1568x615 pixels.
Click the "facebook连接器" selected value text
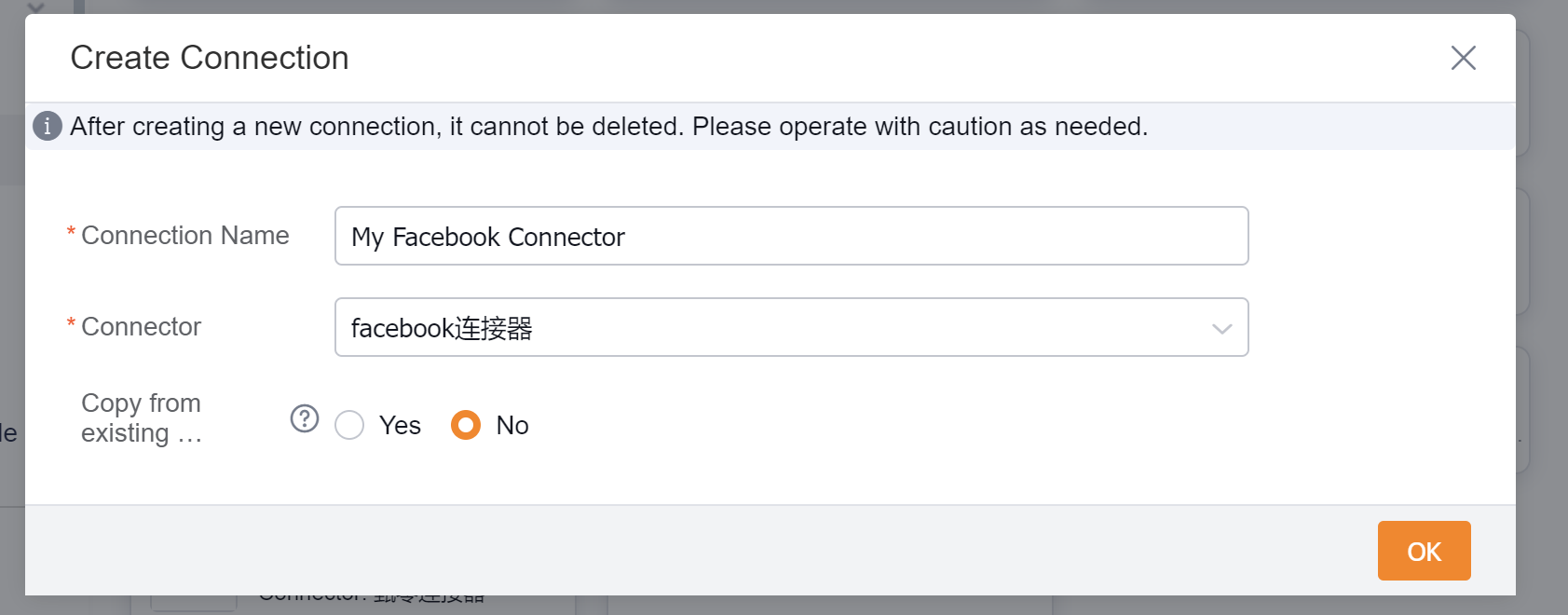click(442, 328)
